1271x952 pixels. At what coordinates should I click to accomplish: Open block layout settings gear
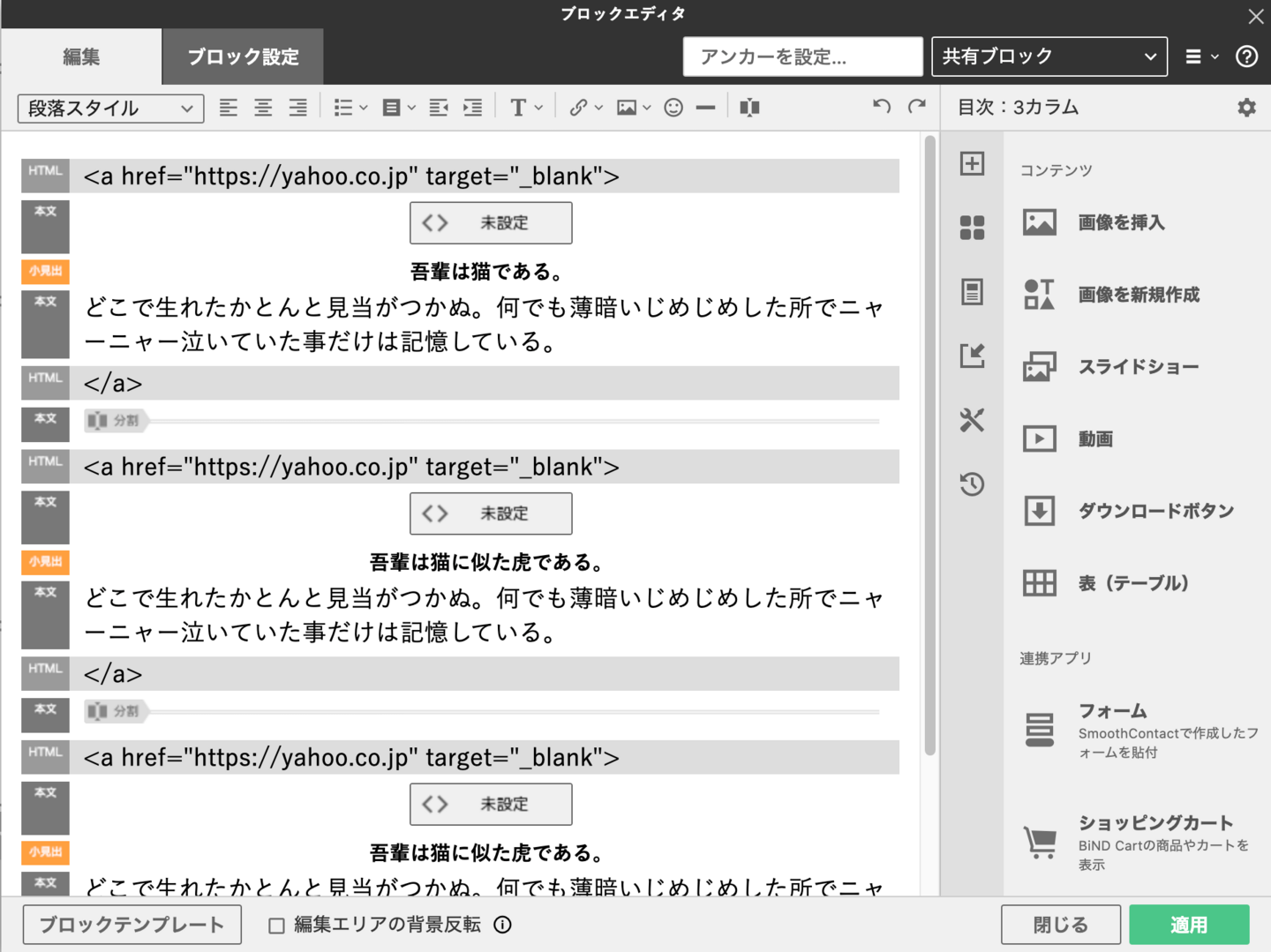click(x=1246, y=108)
